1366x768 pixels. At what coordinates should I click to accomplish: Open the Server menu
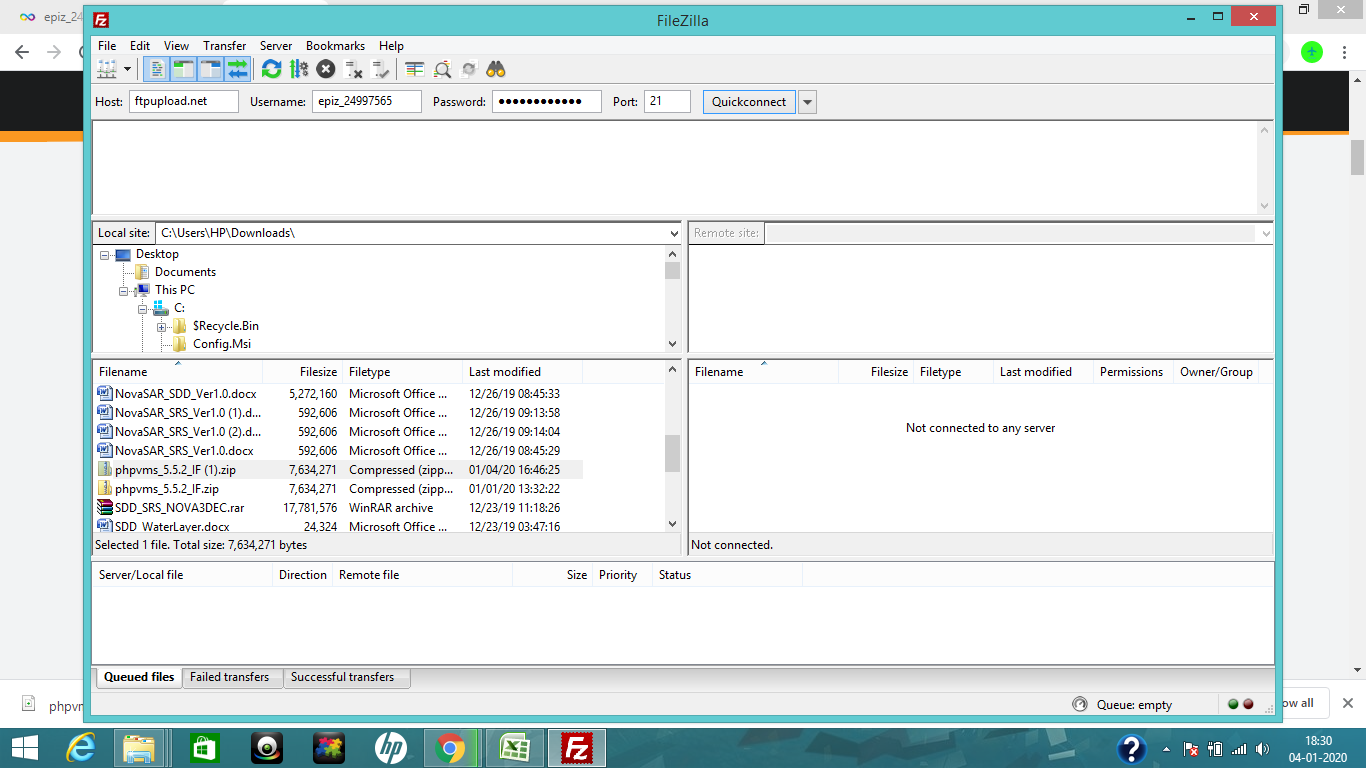point(276,46)
